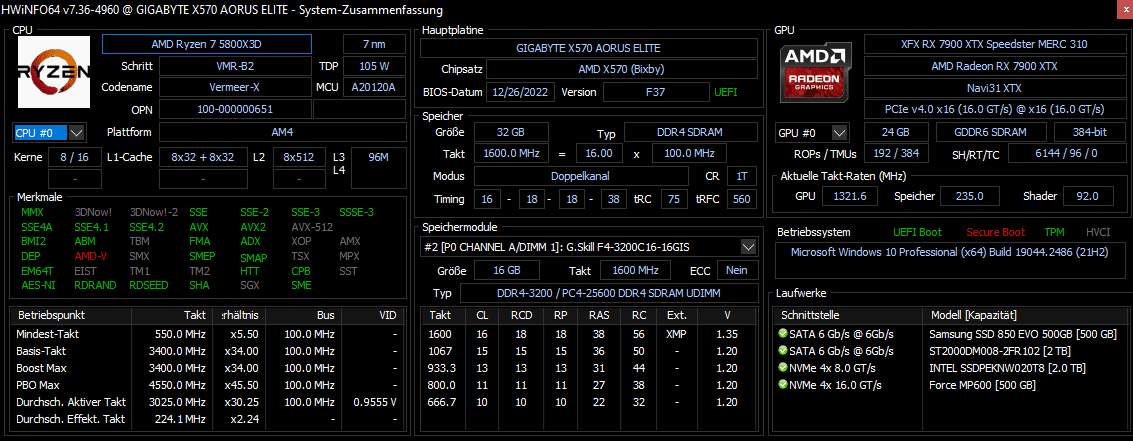Click the 32 GB memory size value

(x=510, y=132)
